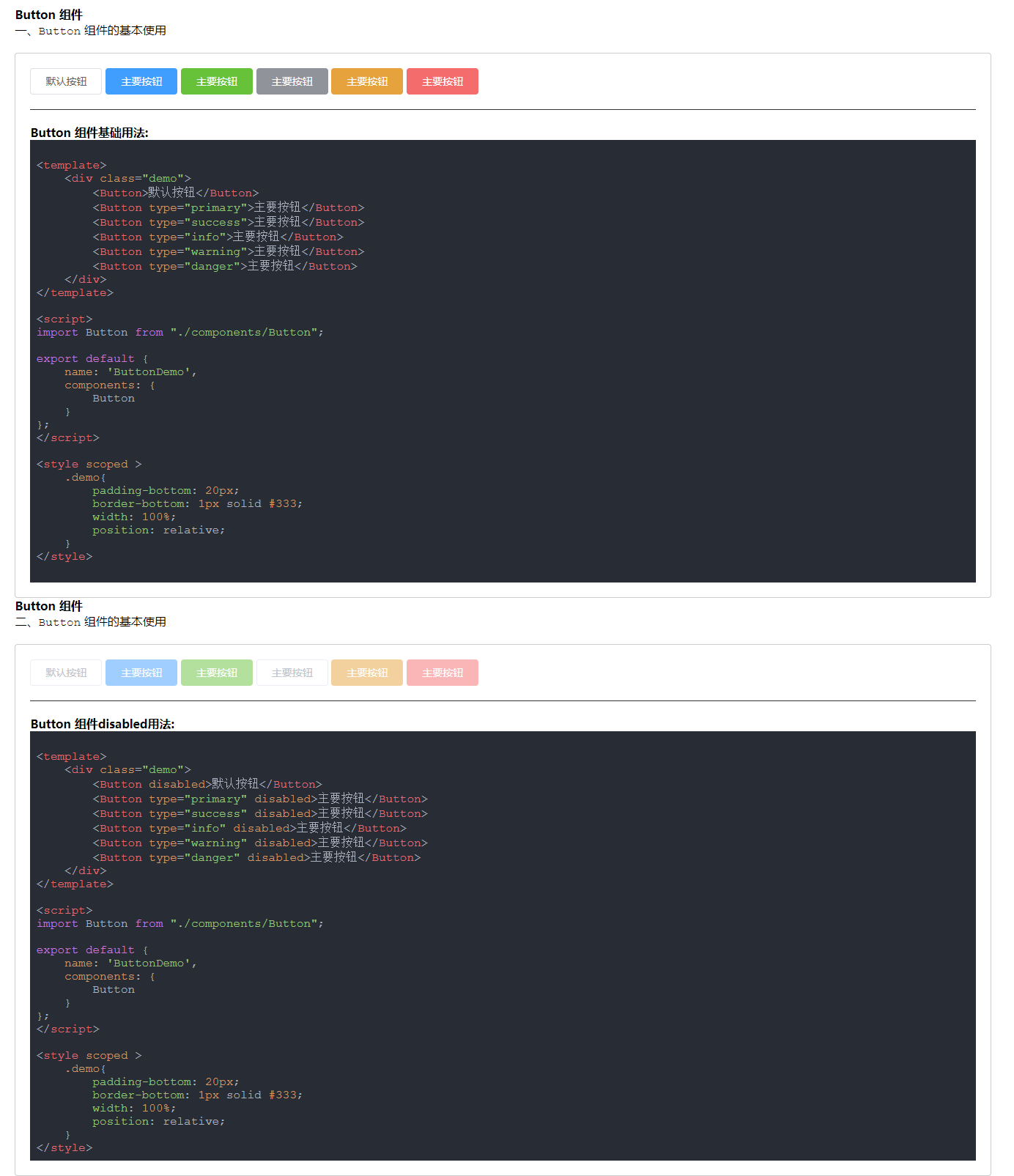Click the subtitle "二、Button 组件的基本使用"

click(x=91, y=622)
